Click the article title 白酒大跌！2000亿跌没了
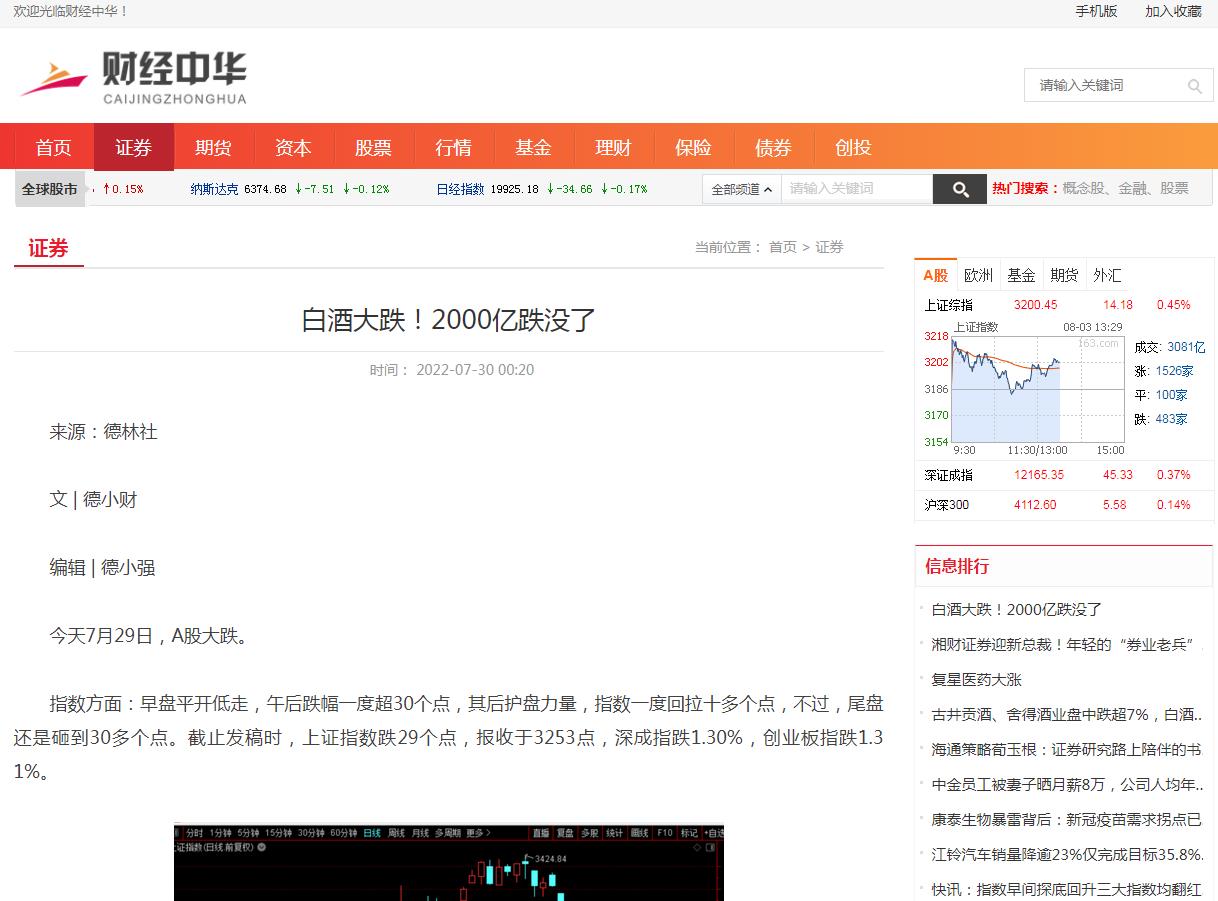 (449, 320)
